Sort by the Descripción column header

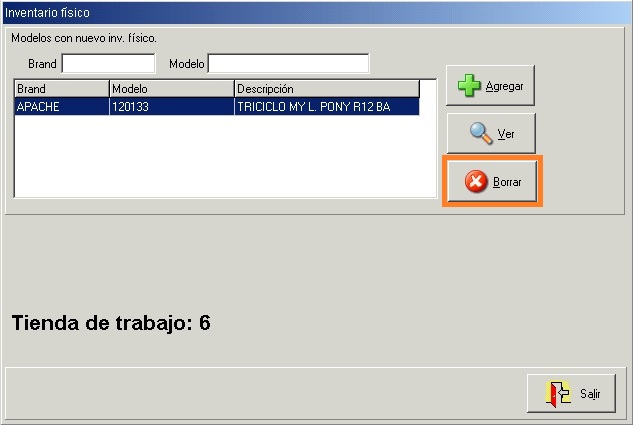tap(327, 89)
